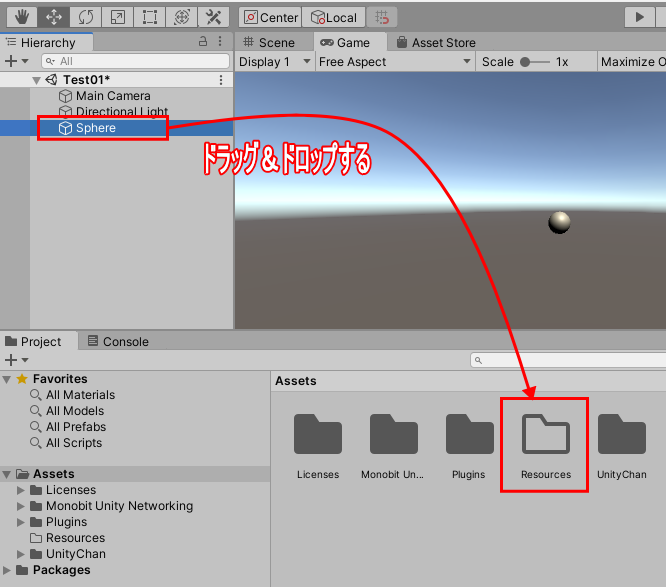The width and height of the screenshot is (666, 587).
Task: Select Plugins in the project tree
Action: tap(66, 522)
